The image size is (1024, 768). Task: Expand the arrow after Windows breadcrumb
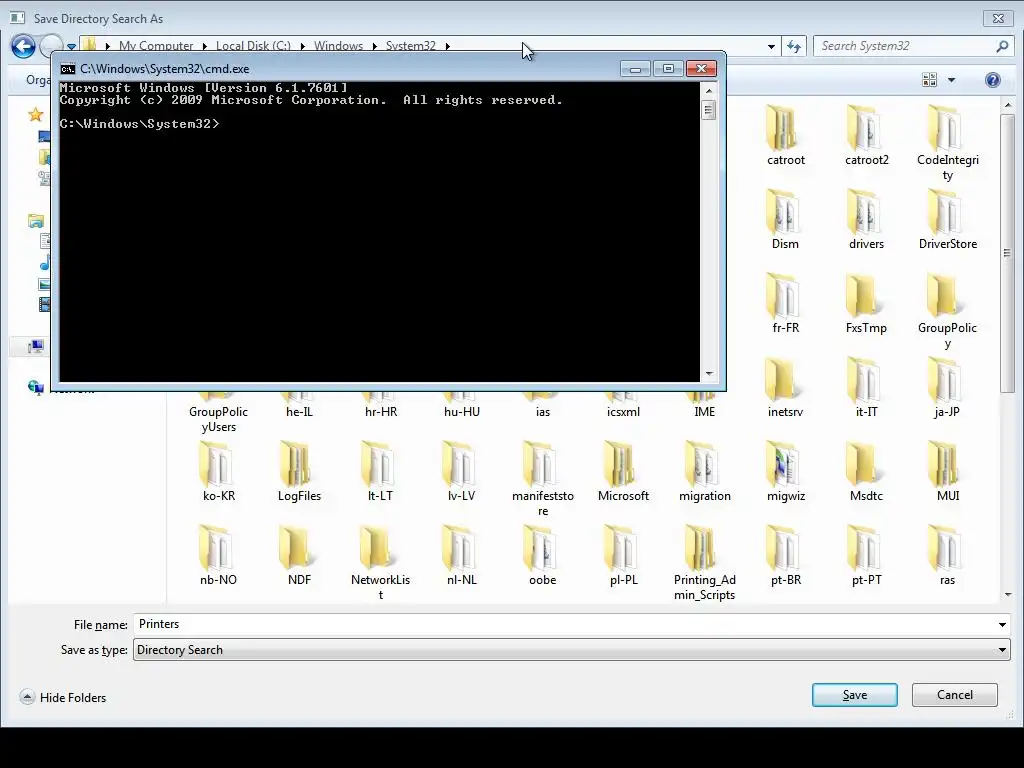pyautogui.click(x=374, y=46)
